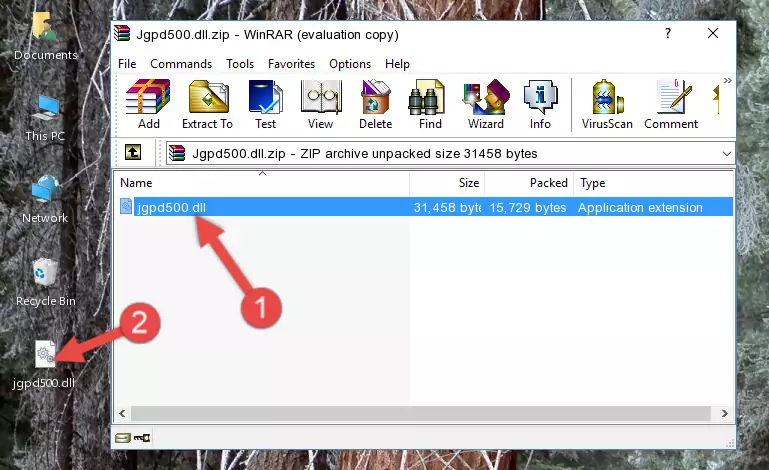Open the Favorites menu
Viewport: 769px width, 470px height.
[291, 64]
